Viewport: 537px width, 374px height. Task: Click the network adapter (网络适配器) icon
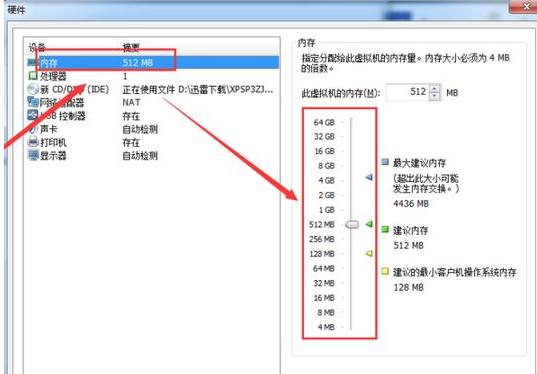[x=33, y=102]
